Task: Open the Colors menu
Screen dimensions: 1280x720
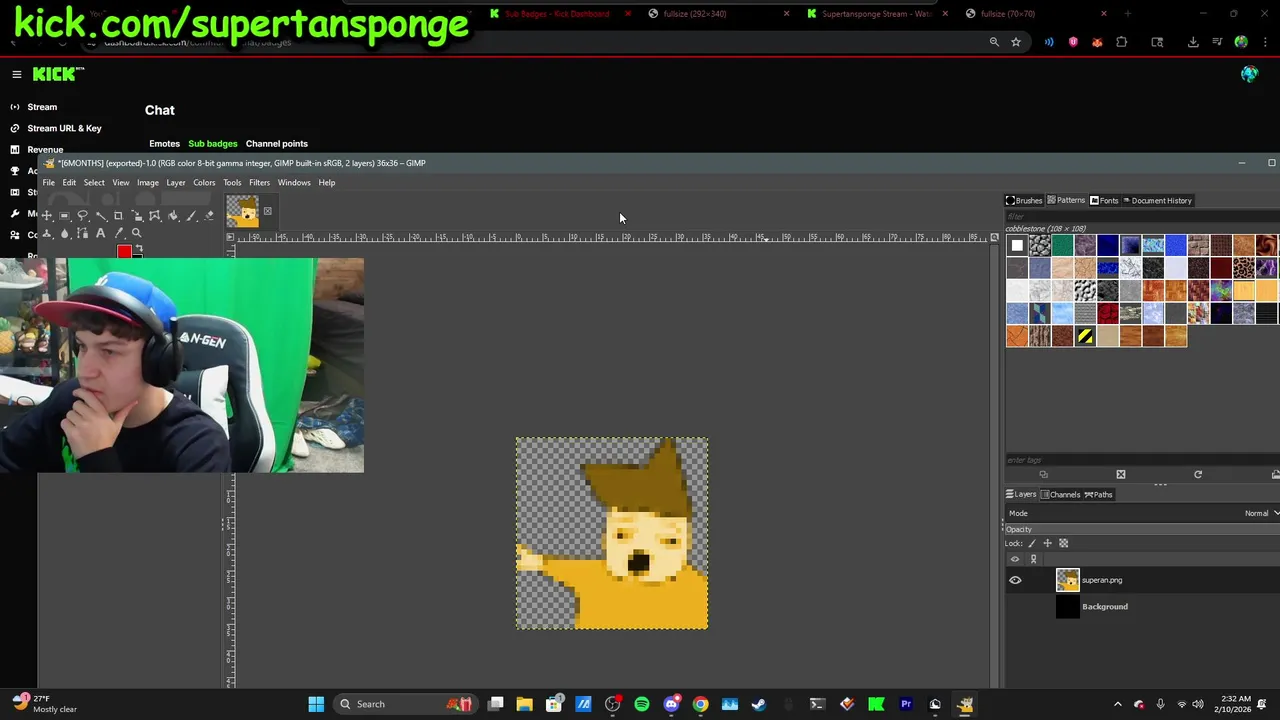Action: click(204, 182)
